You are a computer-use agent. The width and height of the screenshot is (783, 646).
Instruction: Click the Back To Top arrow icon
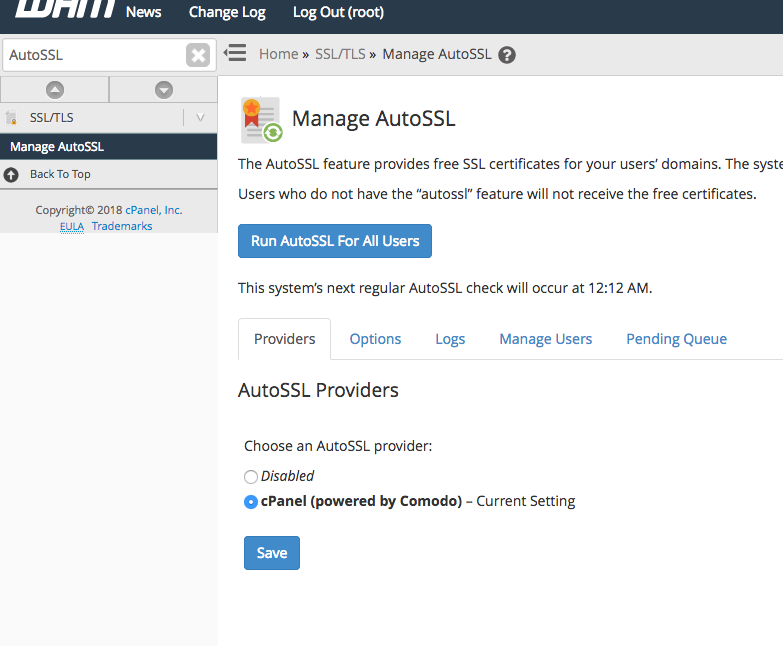pos(12,174)
